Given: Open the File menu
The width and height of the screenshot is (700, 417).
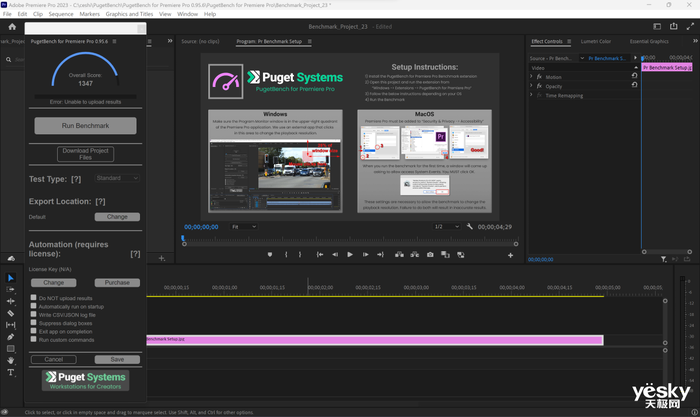Looking at the screenshot, I should [x=7, y=14].
